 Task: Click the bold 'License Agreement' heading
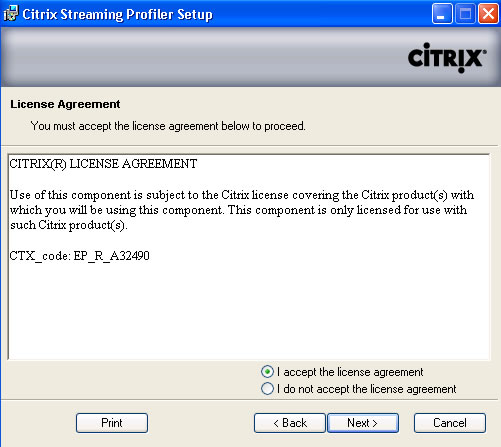(65, 104)
